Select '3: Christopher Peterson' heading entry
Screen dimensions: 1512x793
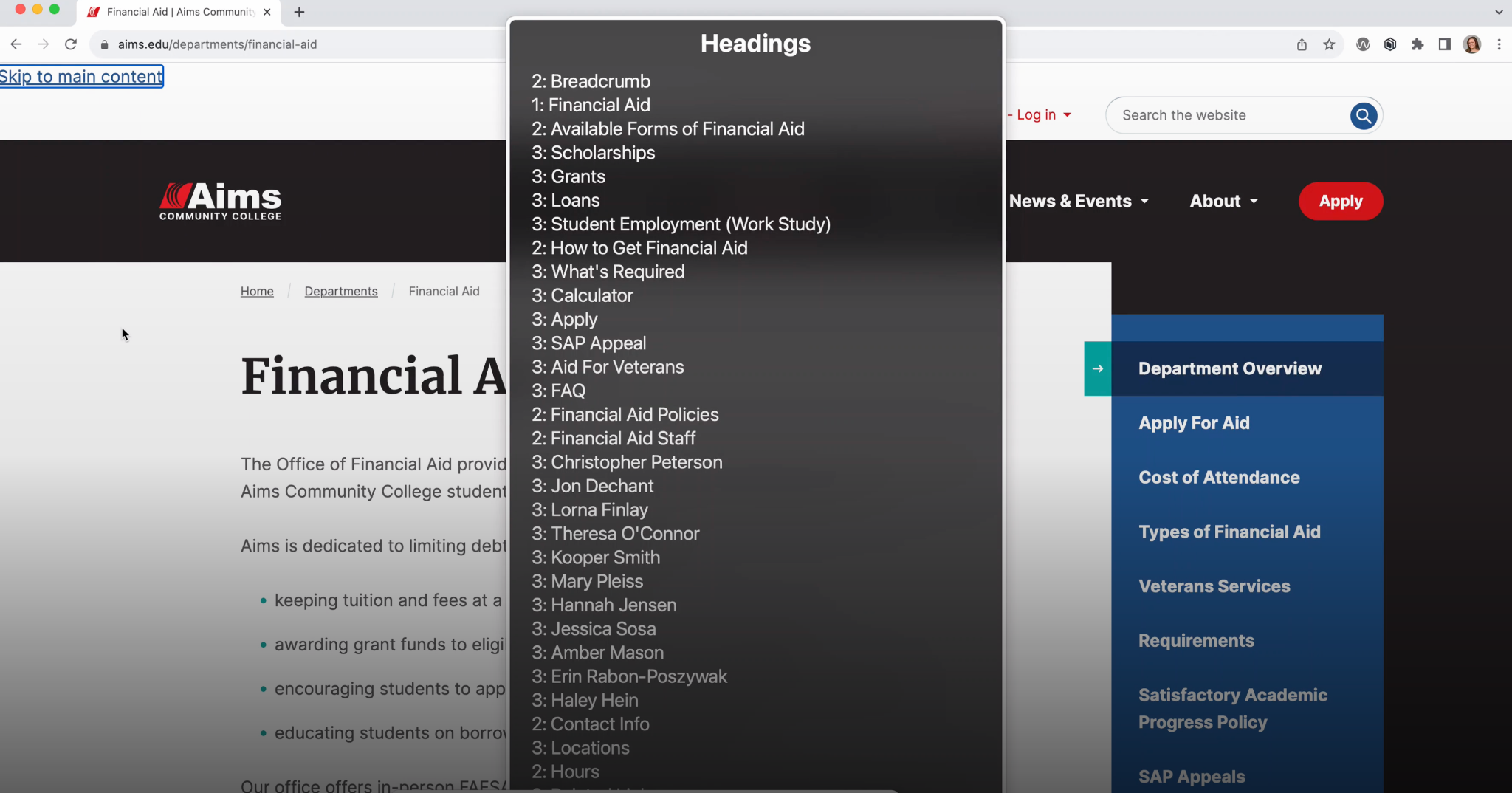[x=627, y=462]
